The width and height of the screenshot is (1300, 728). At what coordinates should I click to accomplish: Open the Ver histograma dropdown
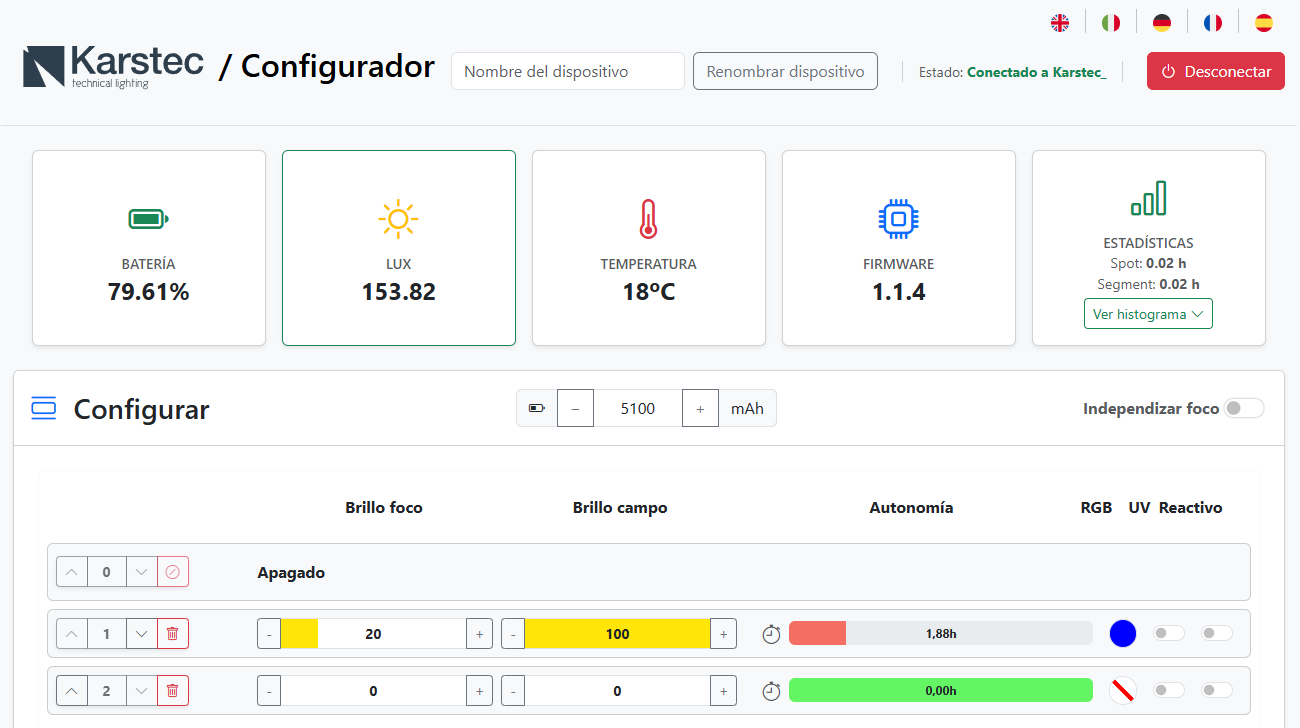[x=1148, y=313]
